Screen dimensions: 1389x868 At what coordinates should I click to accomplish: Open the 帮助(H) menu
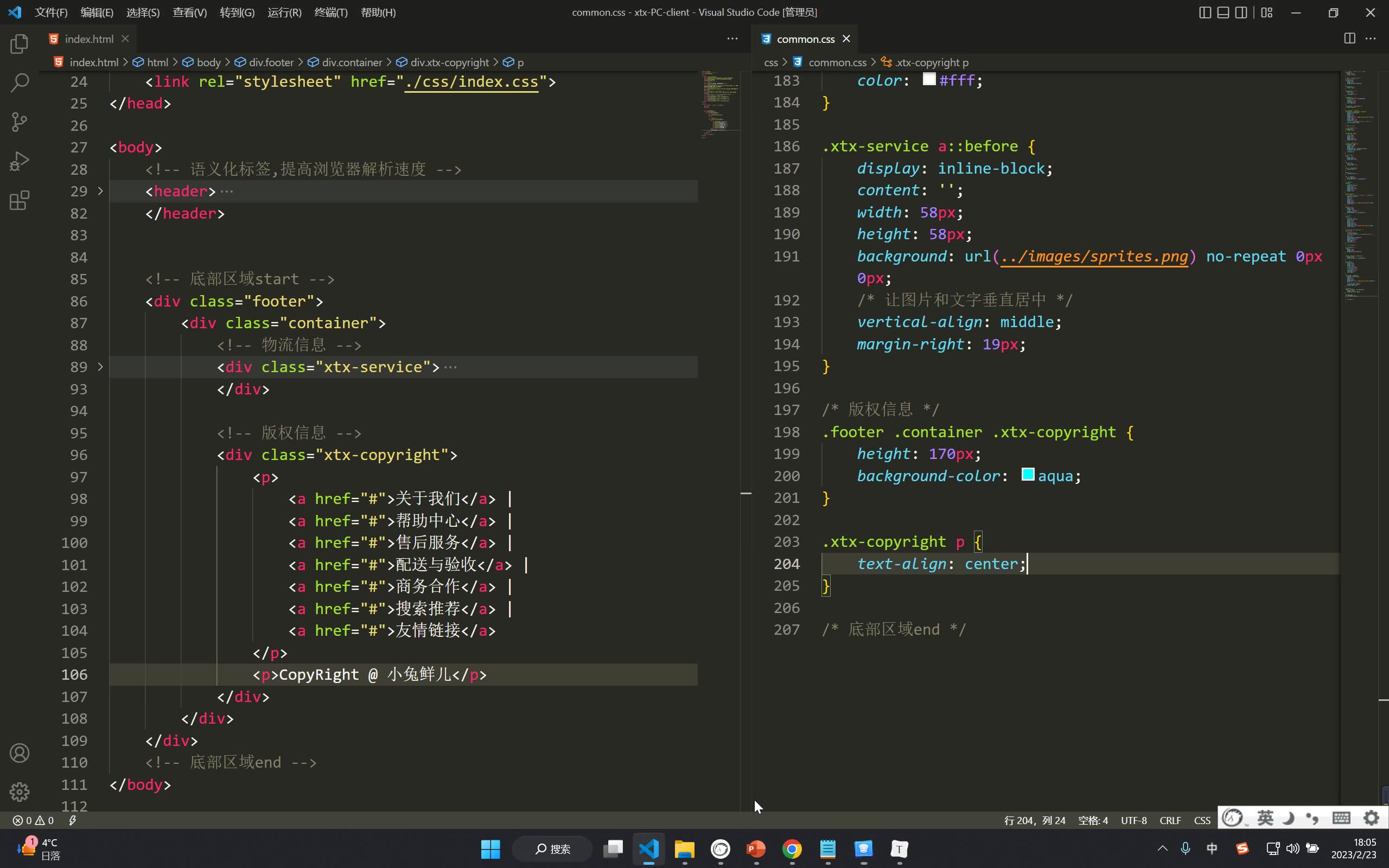click(378, 12)
